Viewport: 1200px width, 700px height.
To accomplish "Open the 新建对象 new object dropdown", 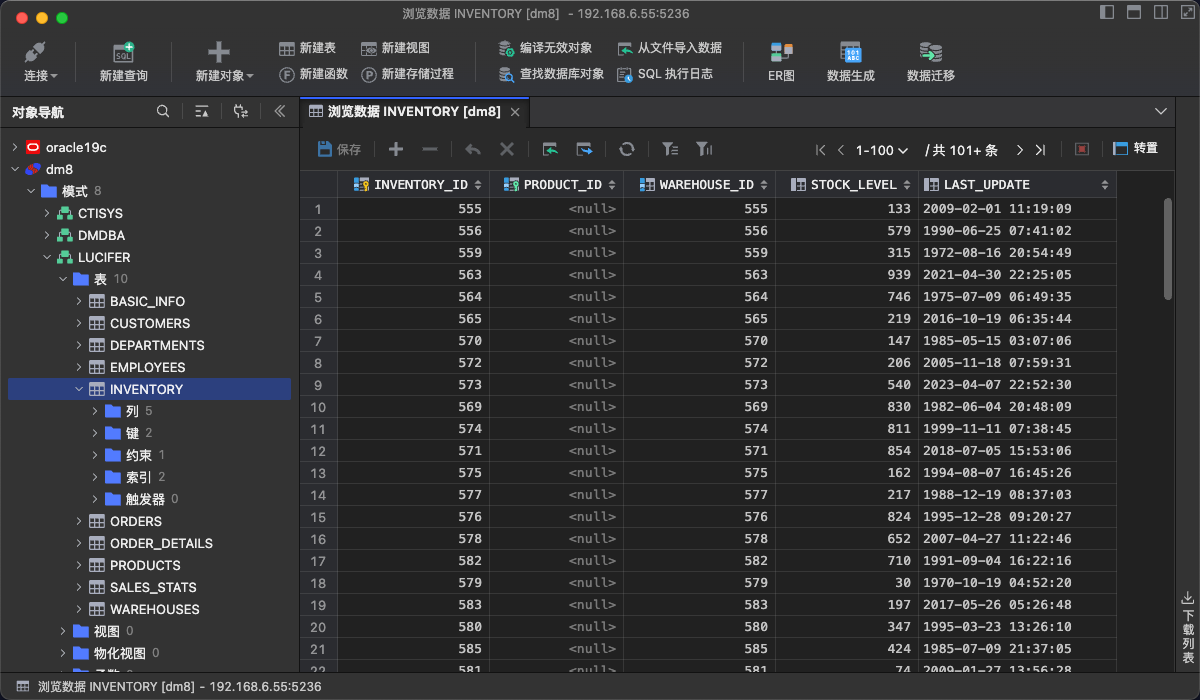I will coord(224,61).
